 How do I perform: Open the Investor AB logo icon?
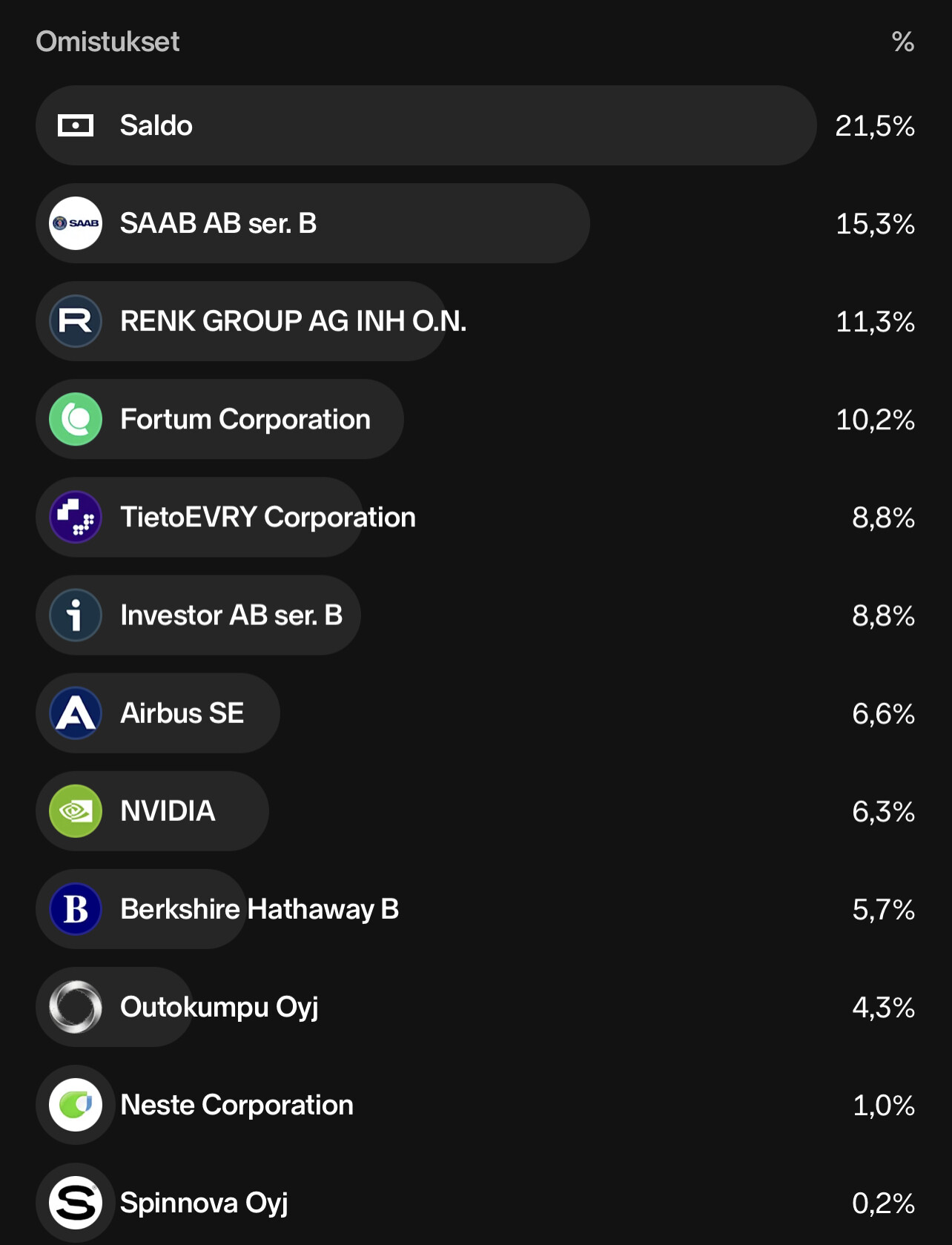pos(76,615)
